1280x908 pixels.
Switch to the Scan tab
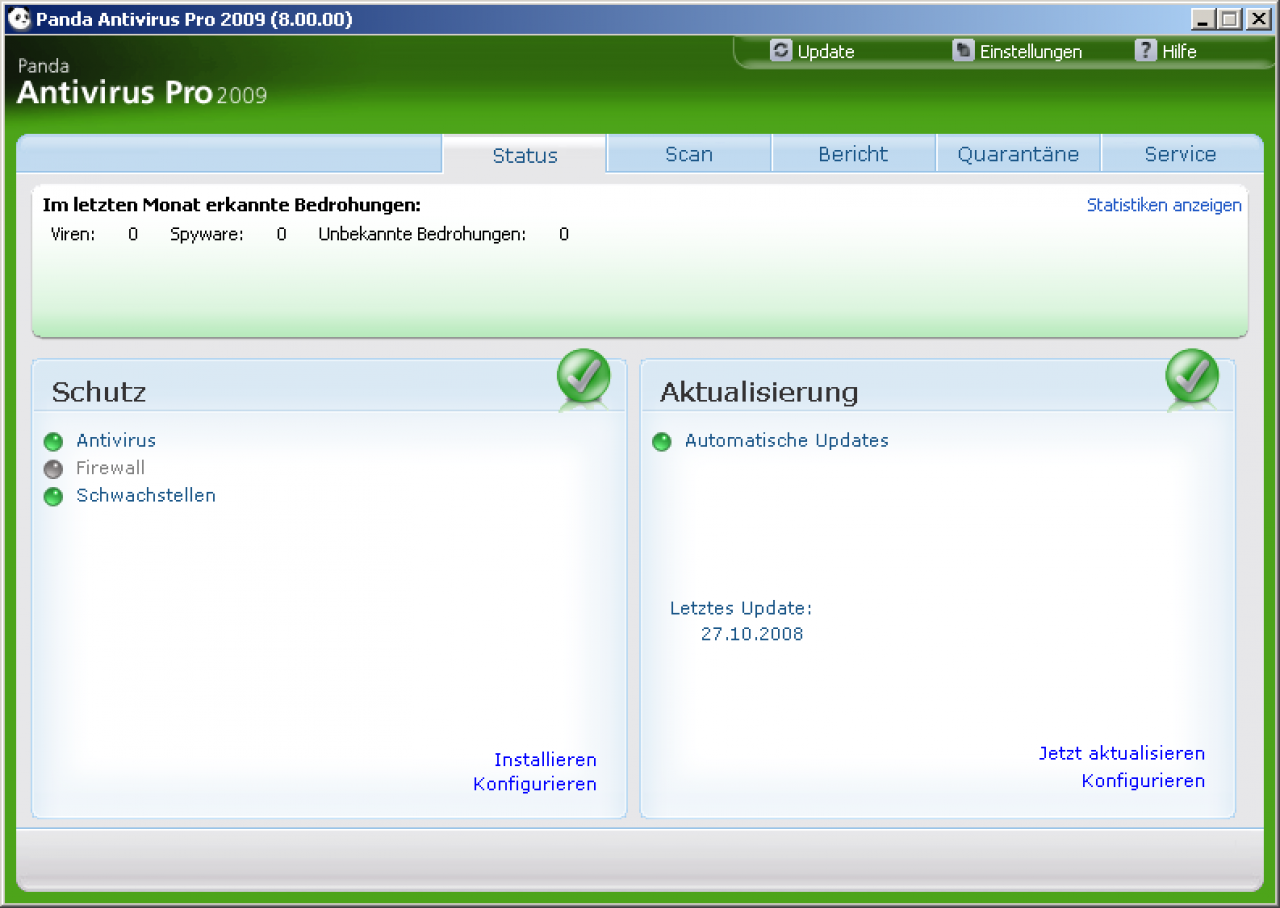pyautogui.click(x=689, y=154)
